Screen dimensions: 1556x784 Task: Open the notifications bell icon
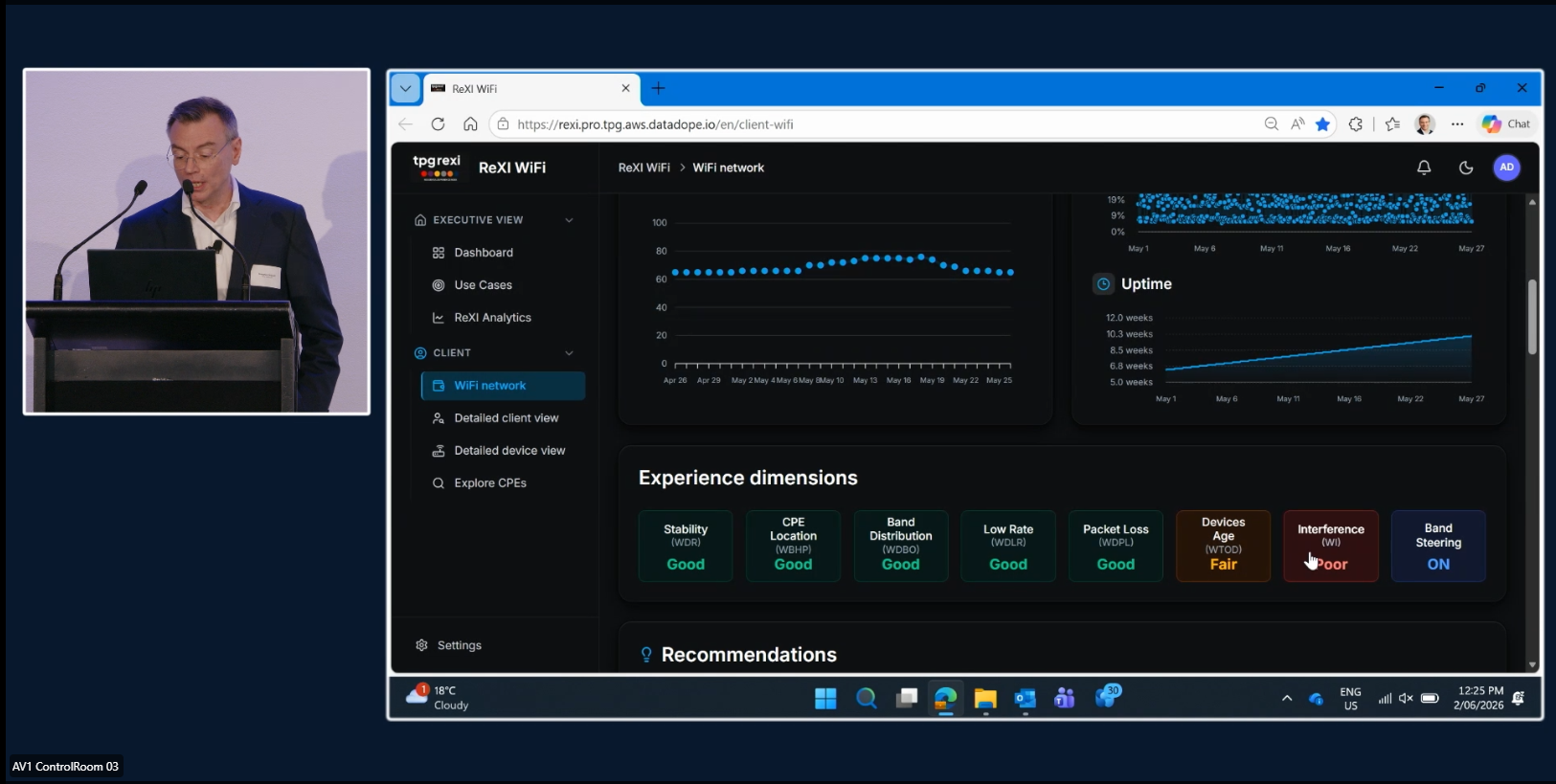[x=1424, y=168]
